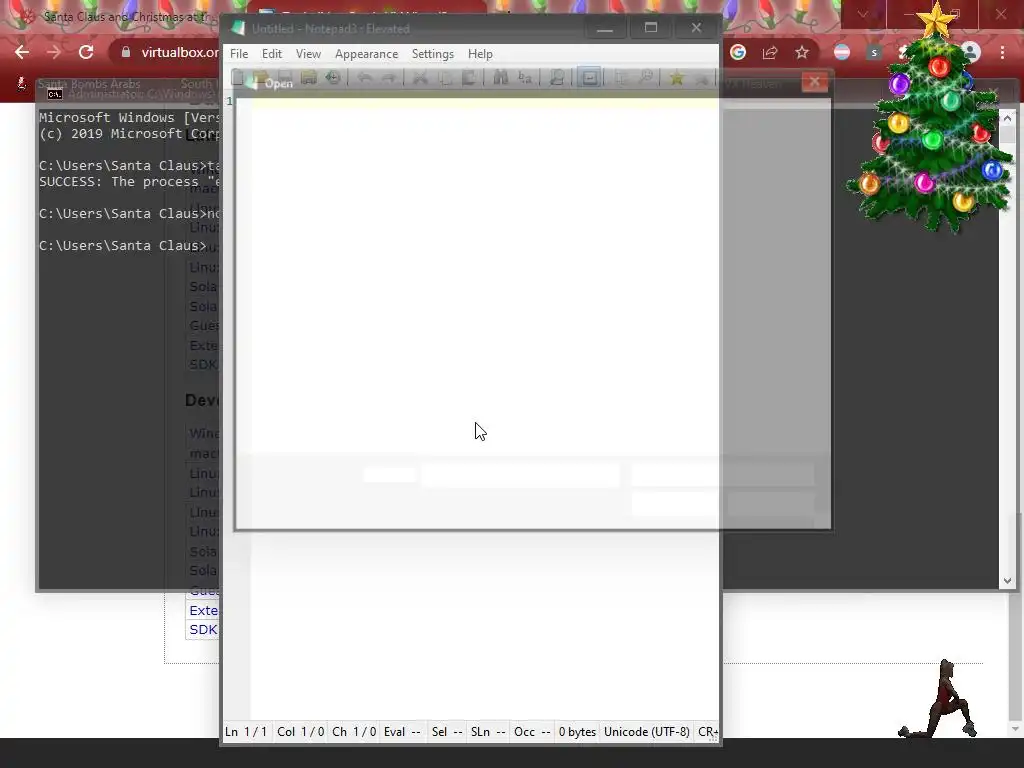Click Chrome's Back arrow button

[x=22, y=52]
